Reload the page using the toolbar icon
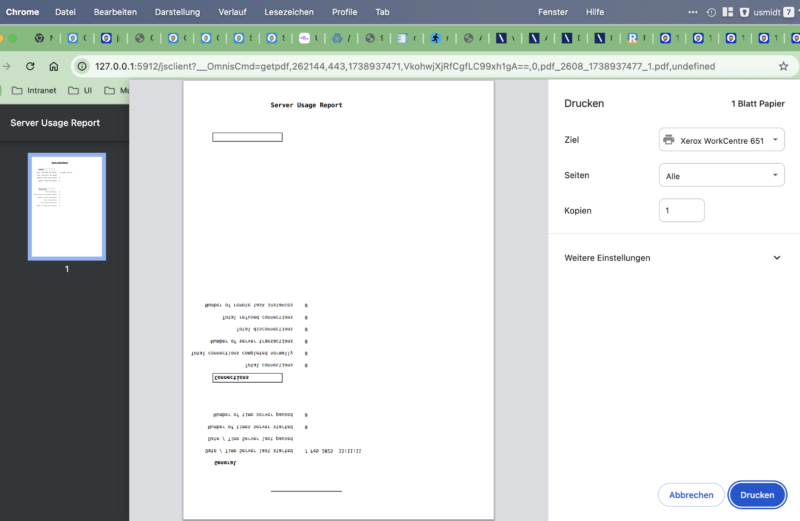800x521 pixels. (30, 66)
